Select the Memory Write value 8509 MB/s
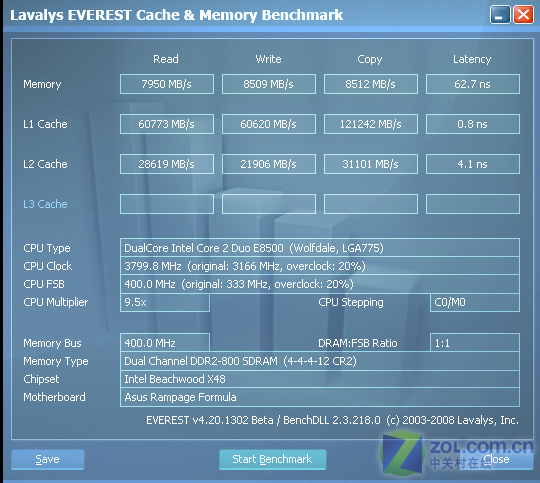 point(269,84)
